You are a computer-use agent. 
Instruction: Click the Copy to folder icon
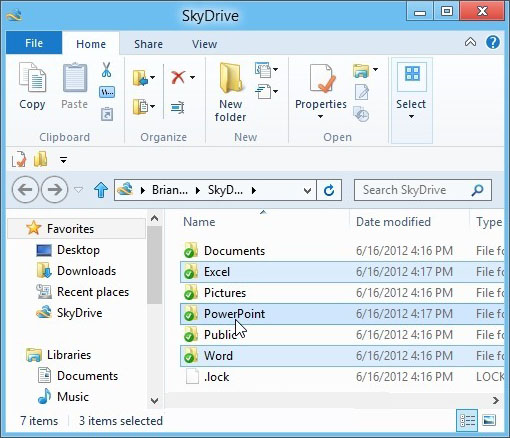tap(140, 107)
